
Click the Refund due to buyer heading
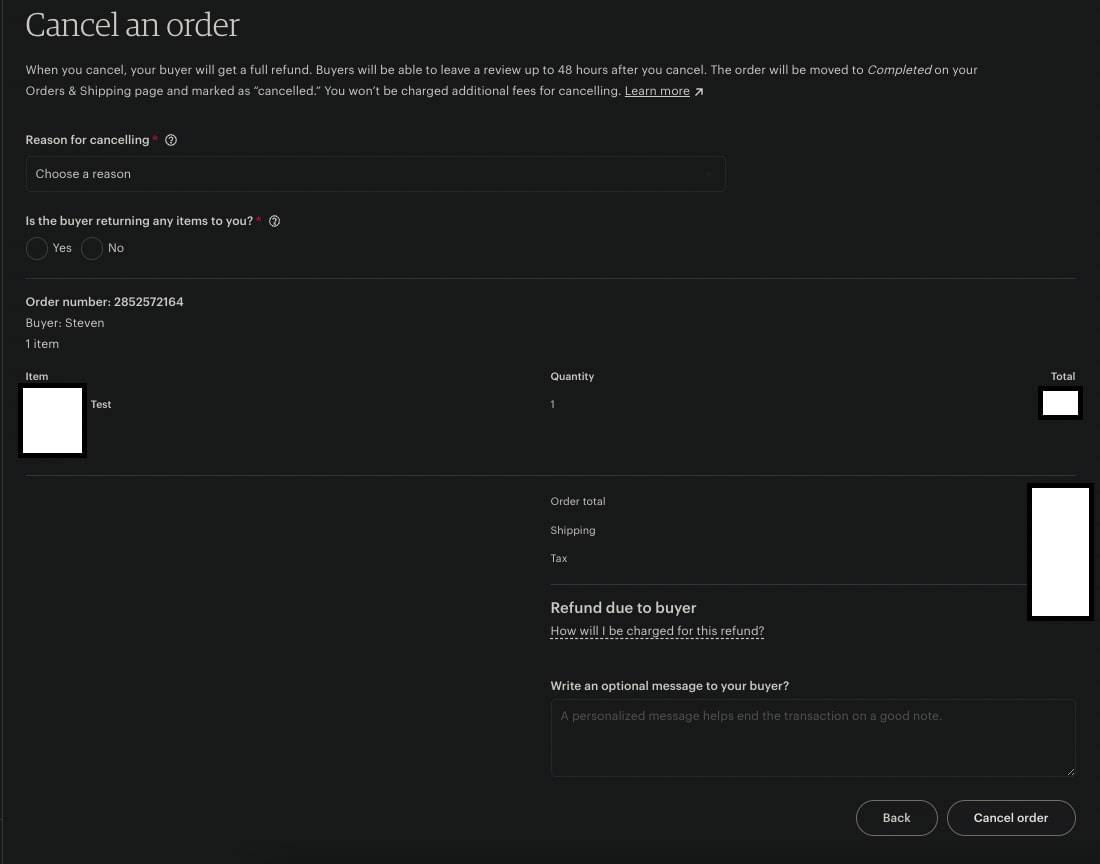click(x=623, y=608)
